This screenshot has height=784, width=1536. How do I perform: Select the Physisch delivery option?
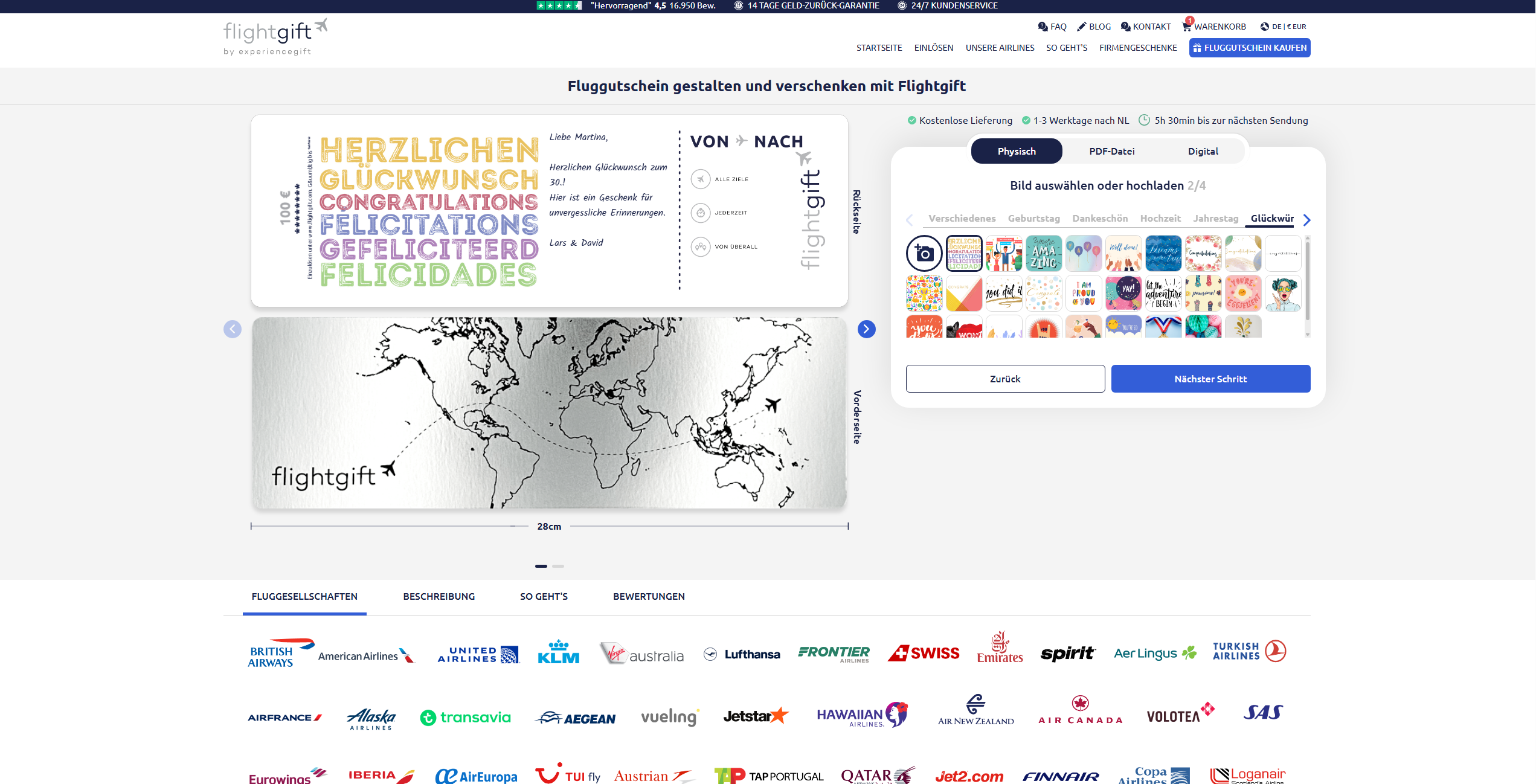[1017, 151]
